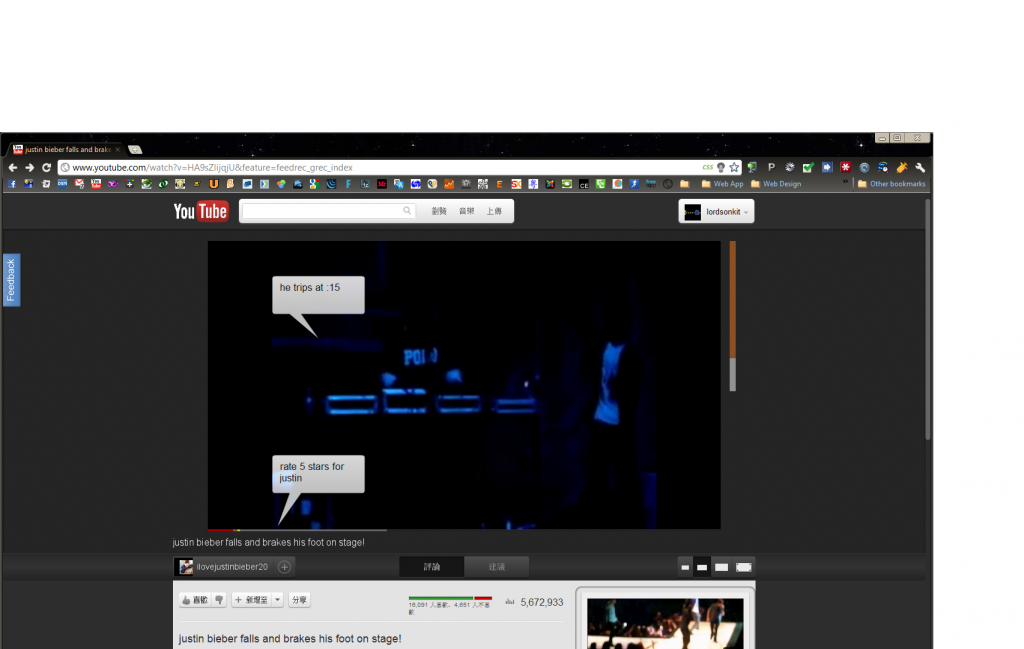Switch to the right suggestions tab
The height and width of the screenshot is (649, 1024).
pos(496,567)
